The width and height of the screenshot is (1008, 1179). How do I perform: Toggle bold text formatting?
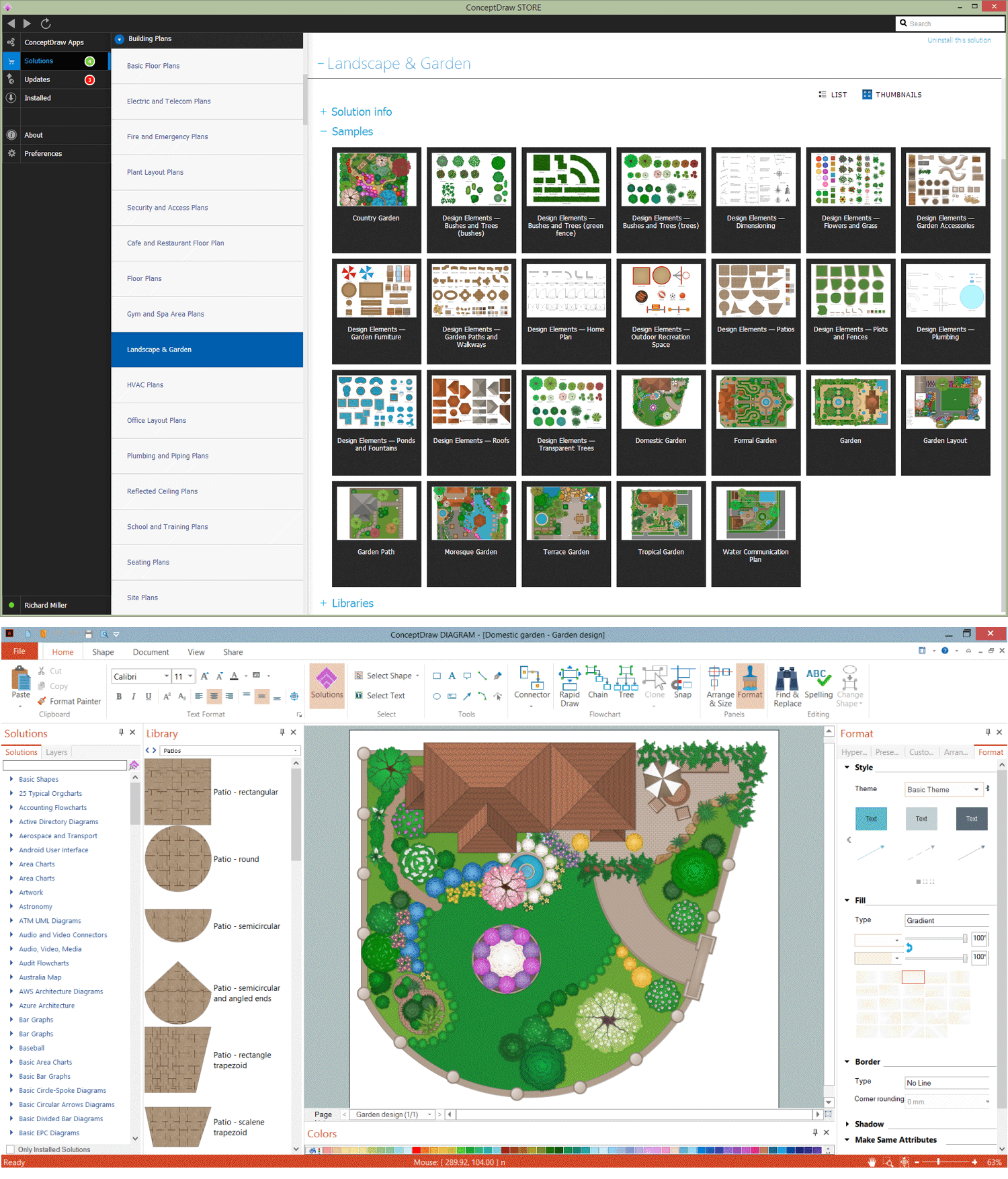pos(119,696)
